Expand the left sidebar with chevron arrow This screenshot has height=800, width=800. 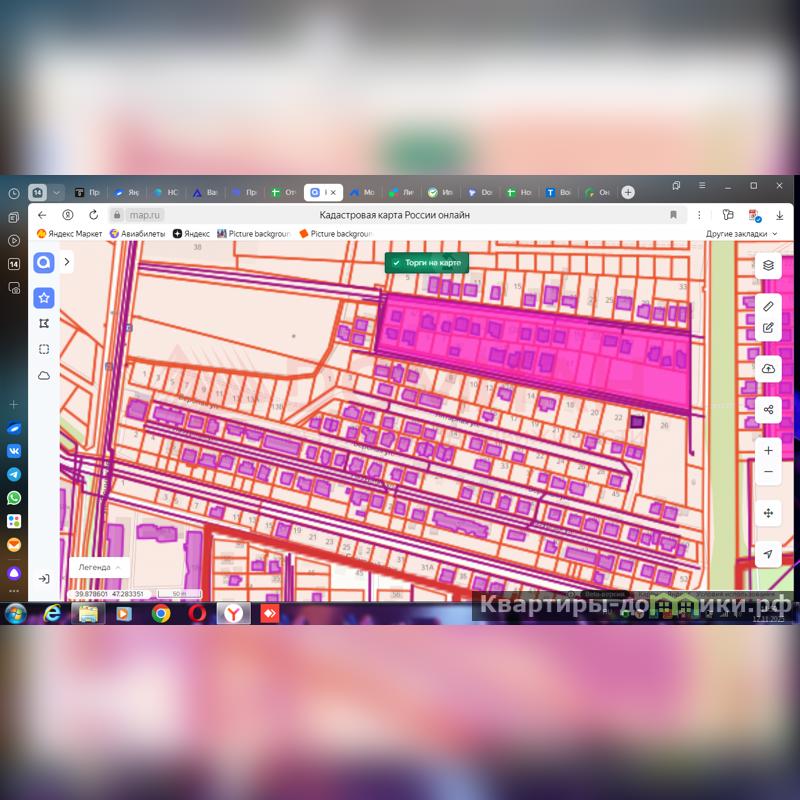pos(67,262)
